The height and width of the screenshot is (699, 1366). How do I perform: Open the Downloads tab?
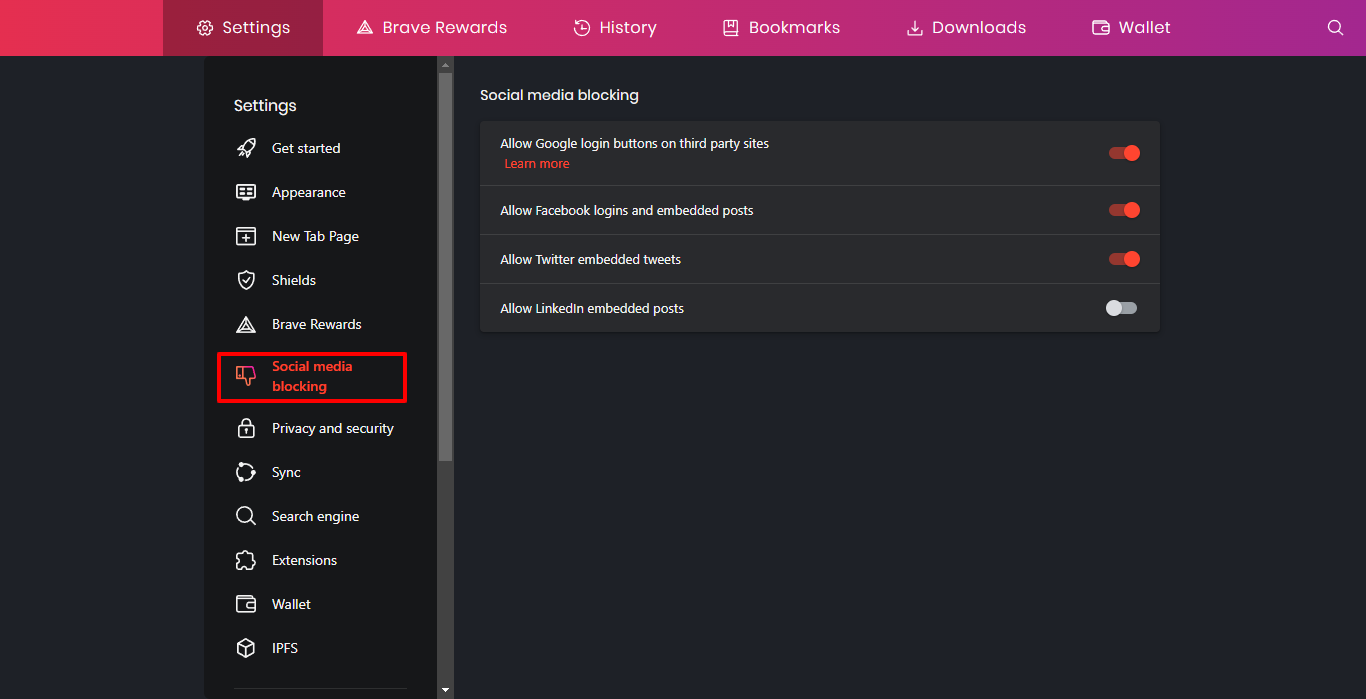coord(964,27)
